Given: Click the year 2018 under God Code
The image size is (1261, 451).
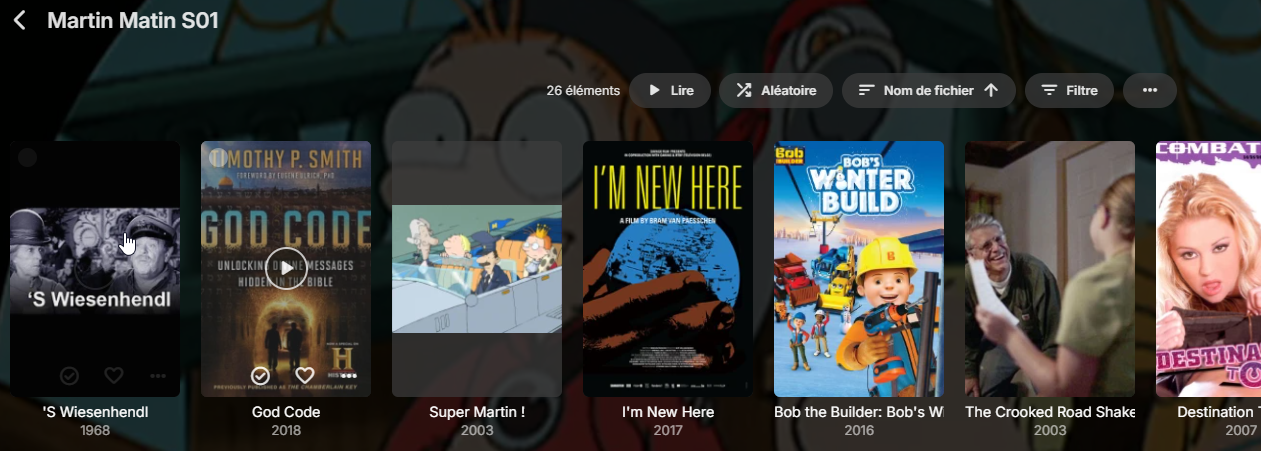Looking at the screenshot, I should point(286,431).
